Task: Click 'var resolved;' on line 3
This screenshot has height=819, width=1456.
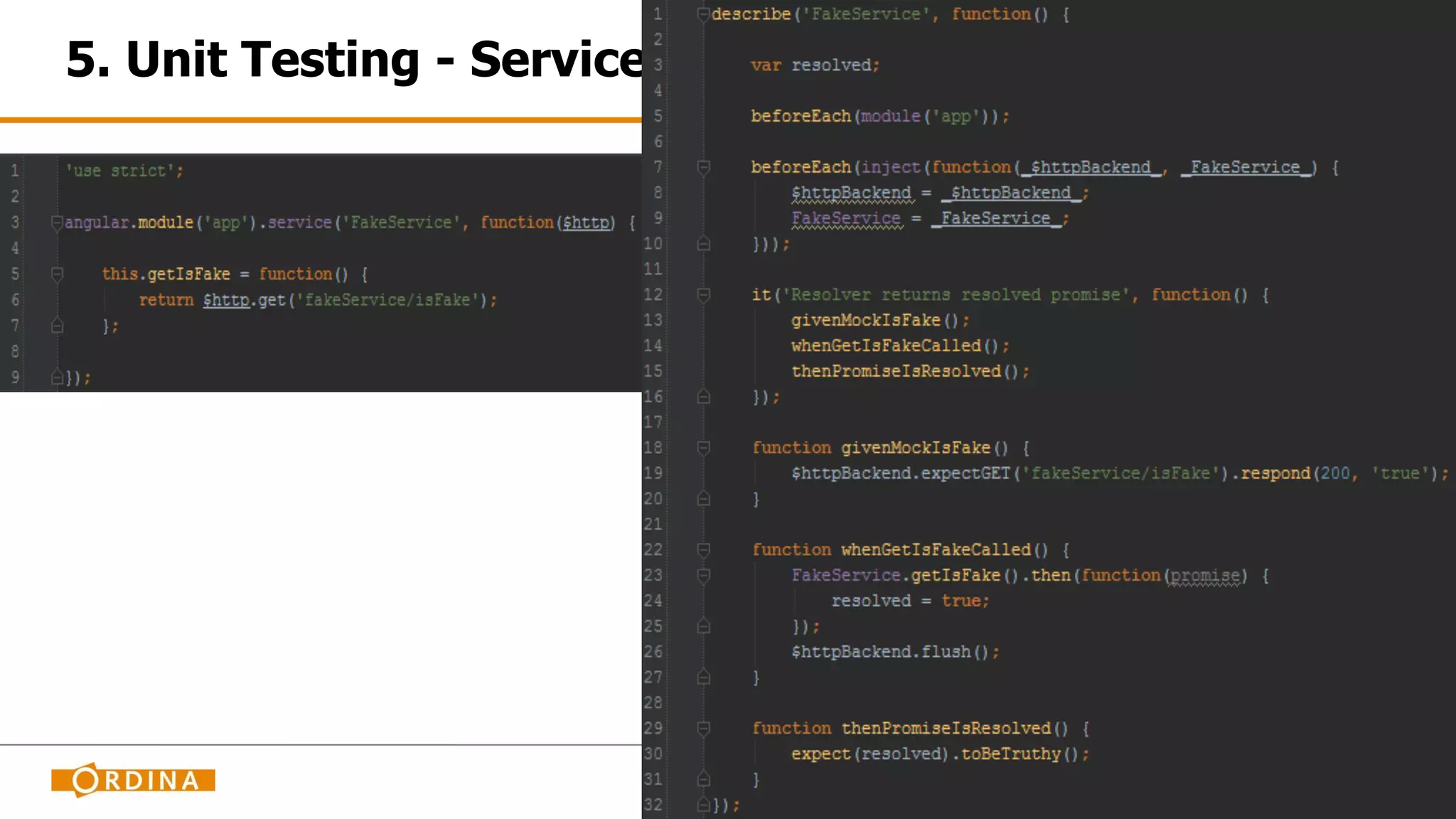Action: [x=815, y=65]
